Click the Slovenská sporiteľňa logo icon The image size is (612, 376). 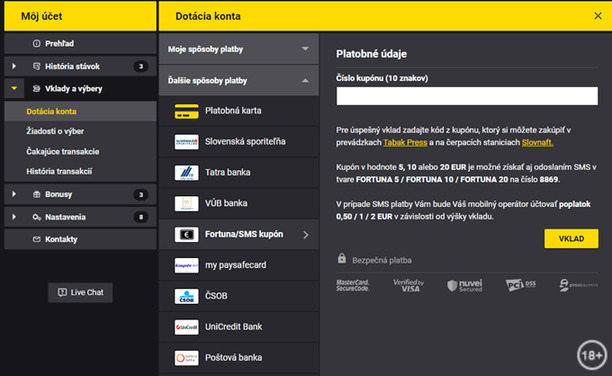tap(186, 142)
